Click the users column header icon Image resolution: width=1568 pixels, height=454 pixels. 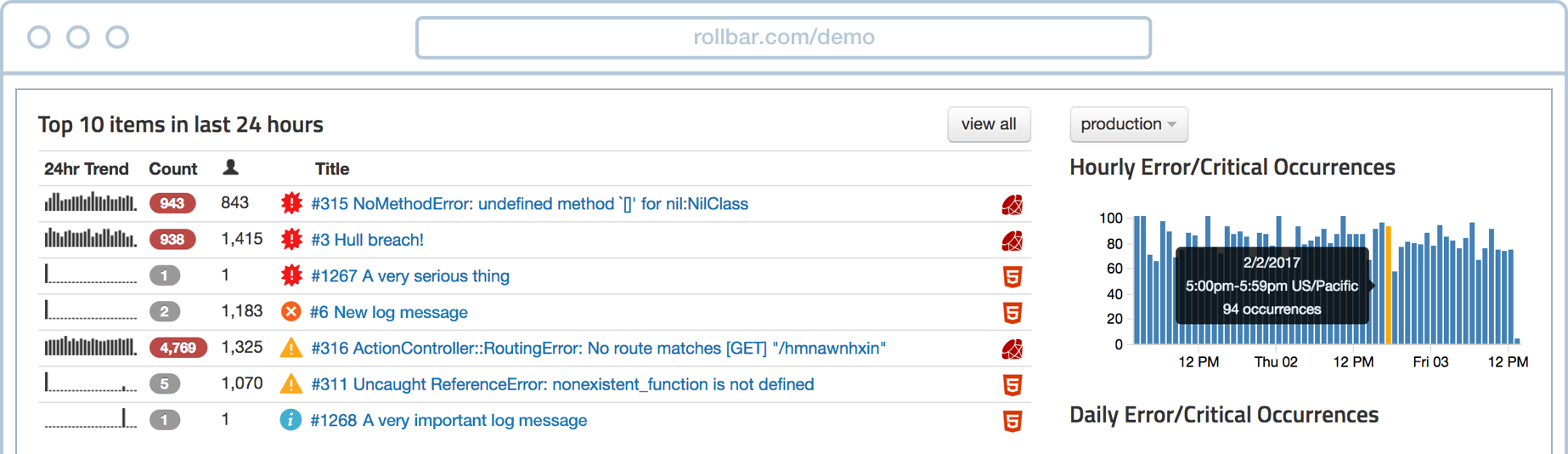(x=230, y=167)
